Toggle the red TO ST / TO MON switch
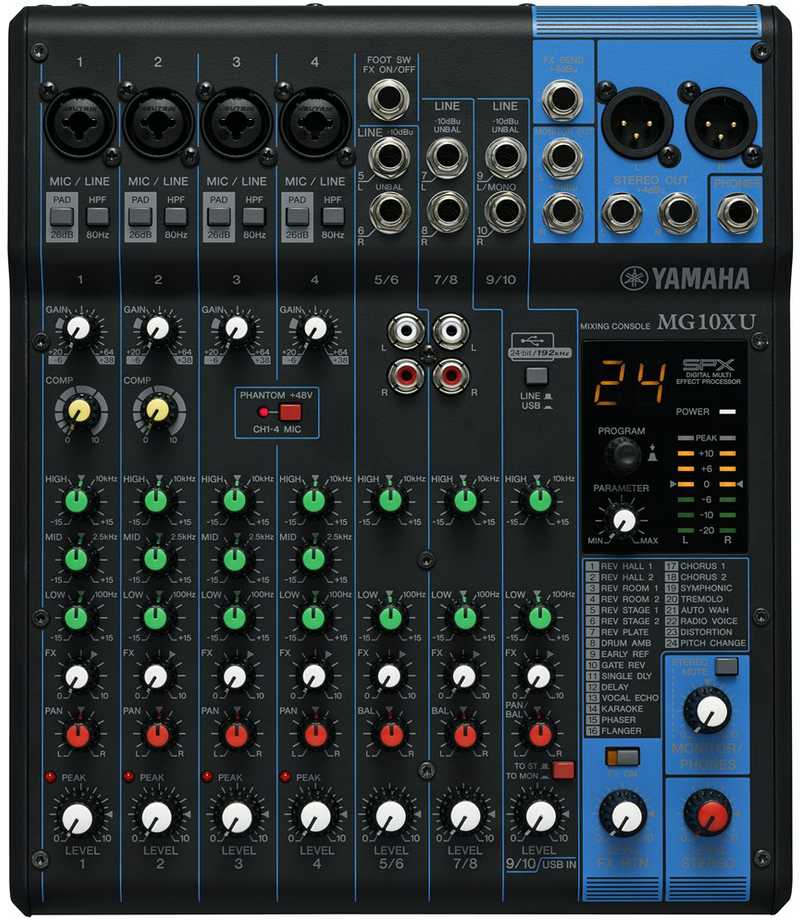801x920 pixels. [563, 770]
